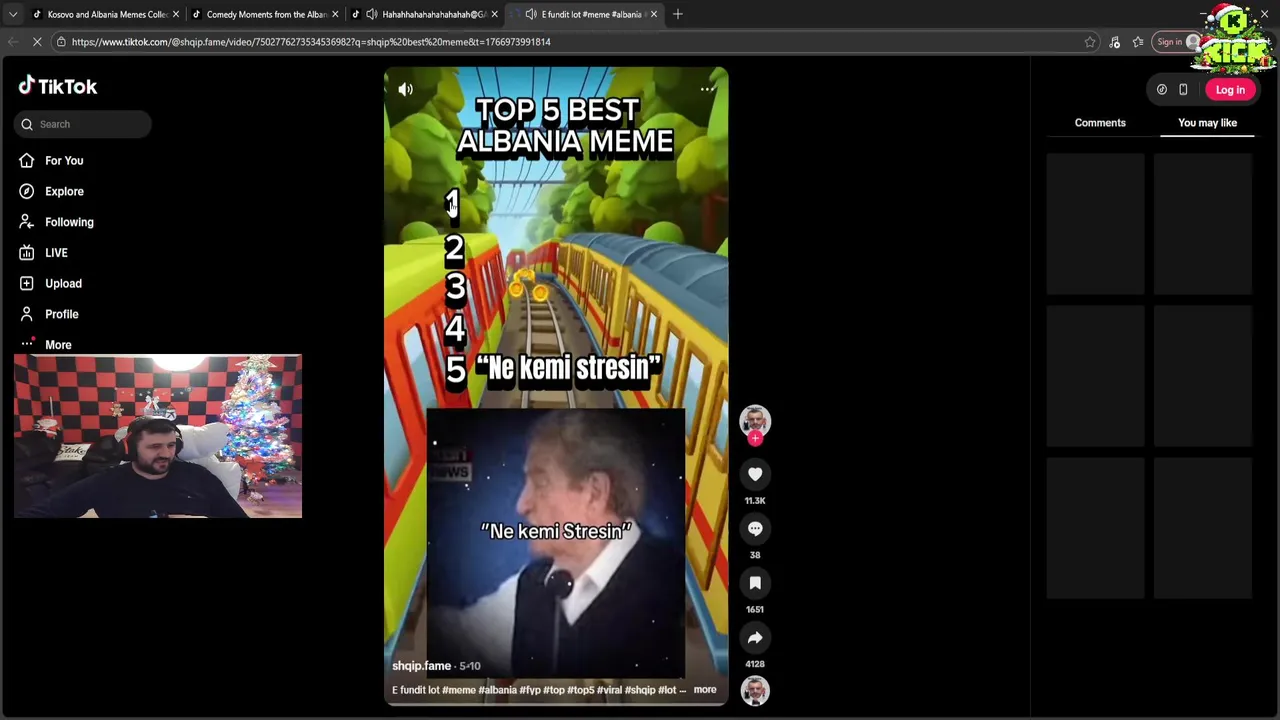Viewport: 1280px width, 720px height.
Task: Click the TikTok logo
Action: pyautogui.click(x=57, y=87)
